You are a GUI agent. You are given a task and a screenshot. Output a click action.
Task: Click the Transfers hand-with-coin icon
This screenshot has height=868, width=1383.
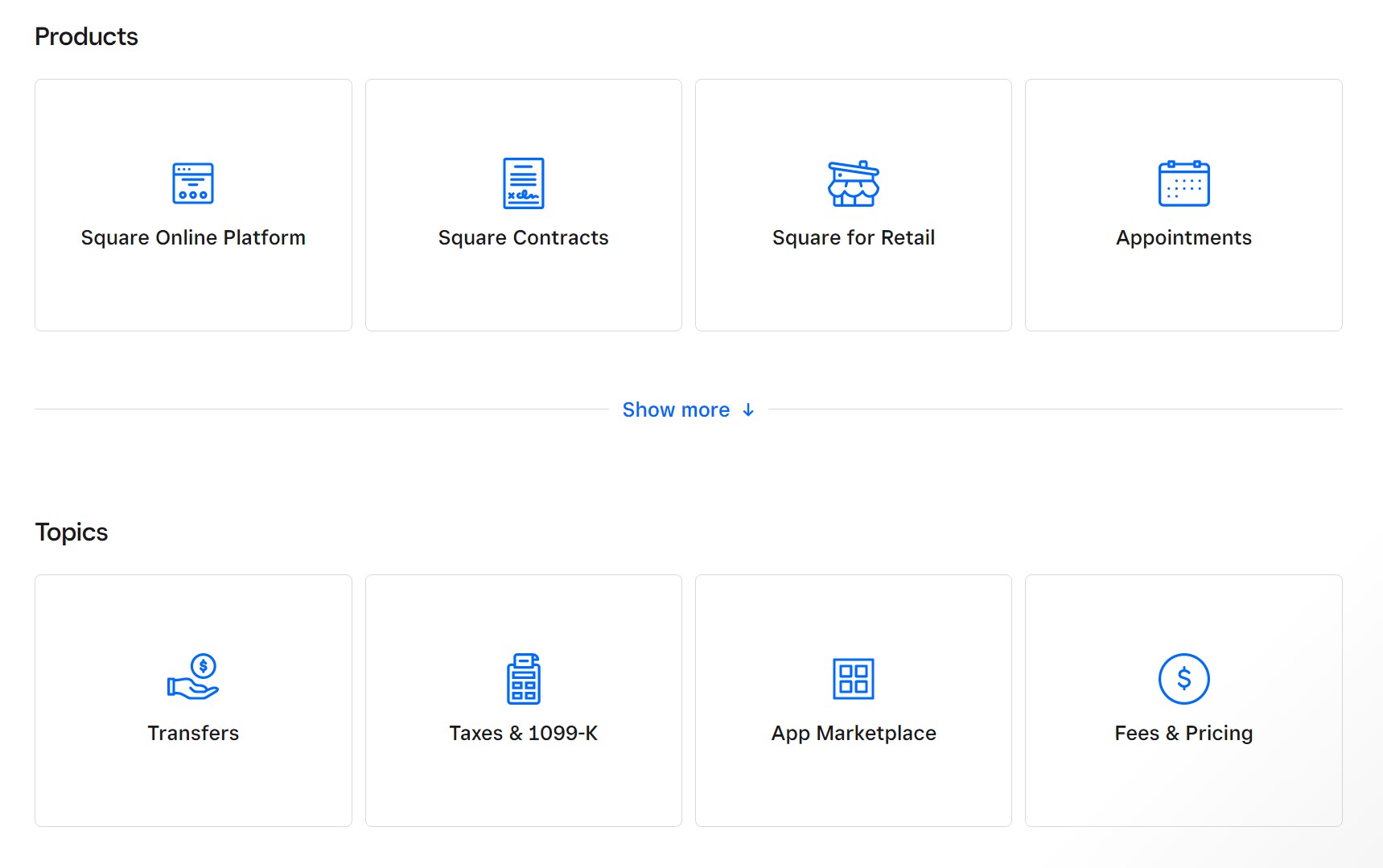click(x=193, y=677)
